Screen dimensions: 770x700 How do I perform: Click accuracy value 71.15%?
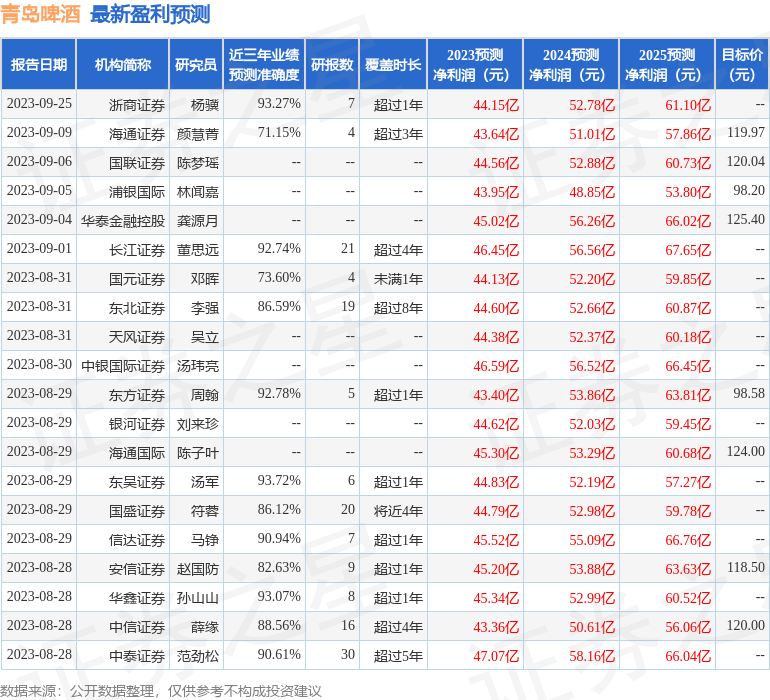point(279,133)
